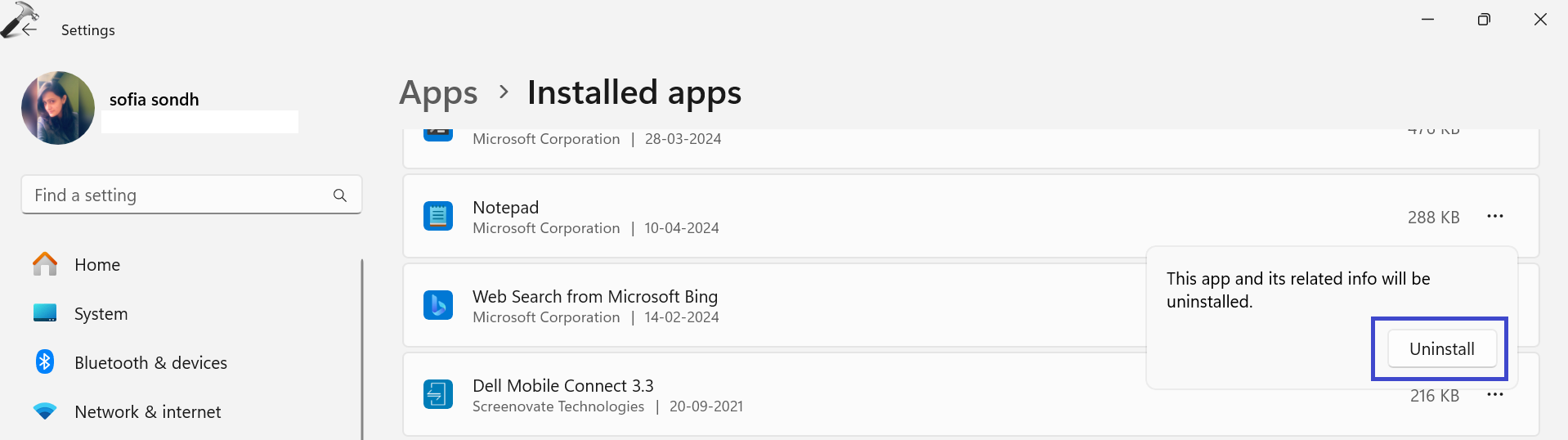
Task: Open the Home settings page
Action: click(97, 265)
